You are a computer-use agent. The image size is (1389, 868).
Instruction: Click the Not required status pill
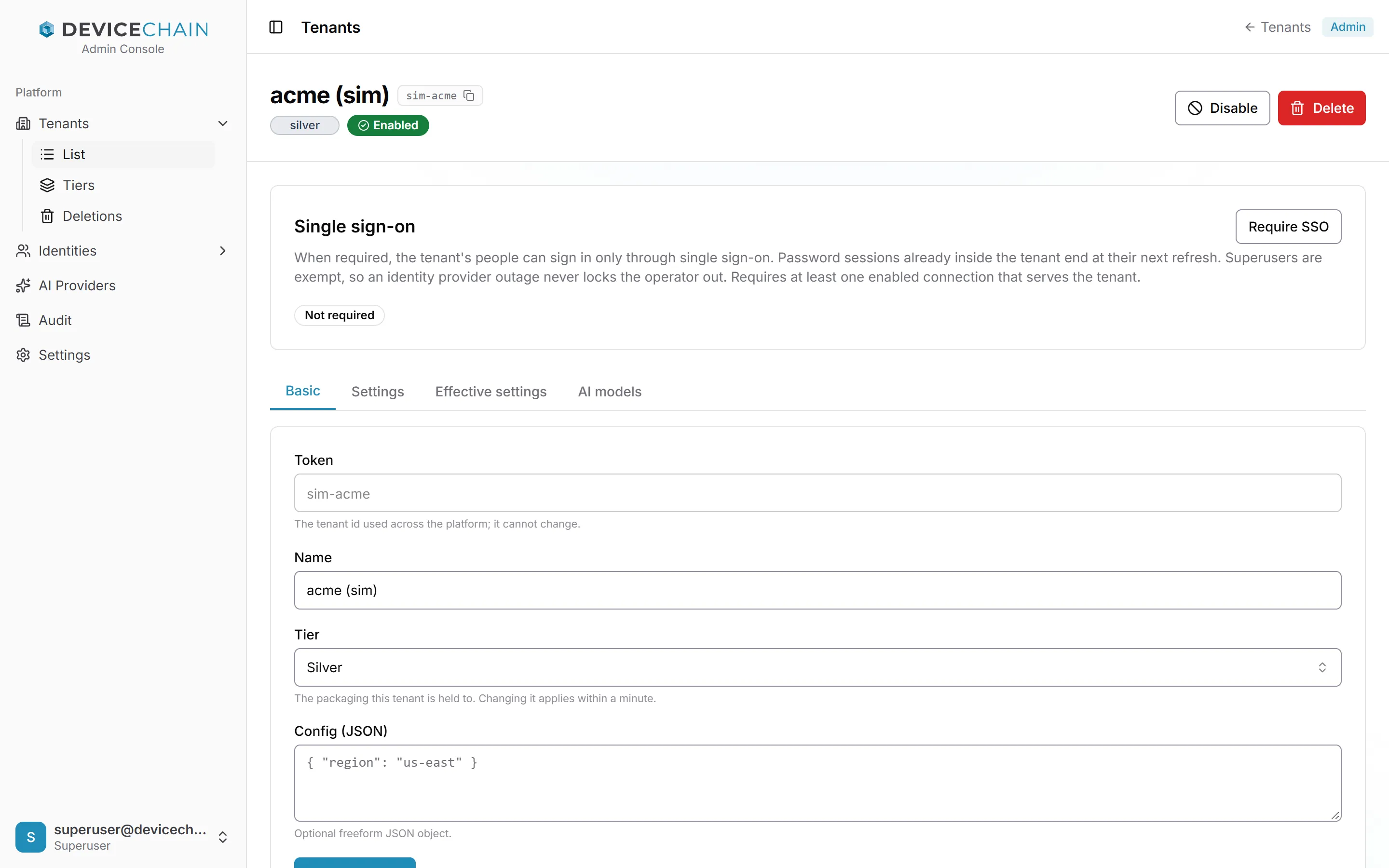click(339, 315)
